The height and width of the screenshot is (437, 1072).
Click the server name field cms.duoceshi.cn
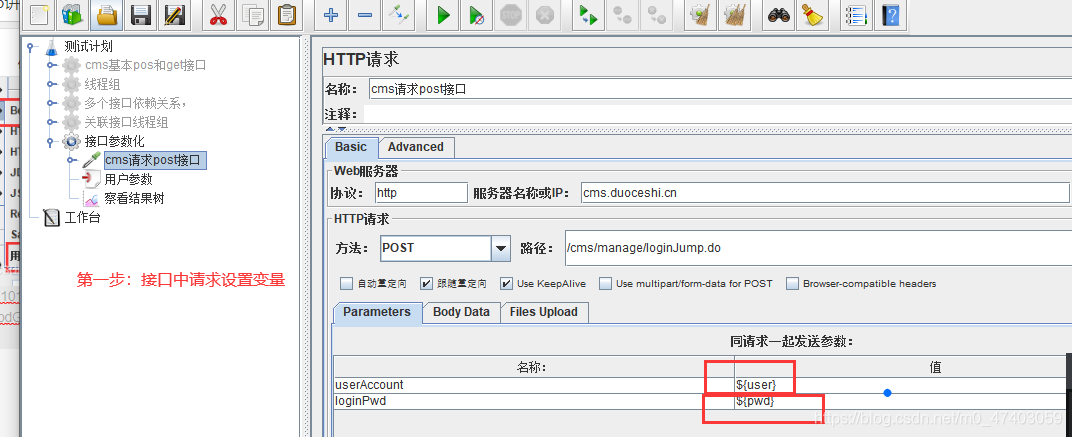coord(825,193)
